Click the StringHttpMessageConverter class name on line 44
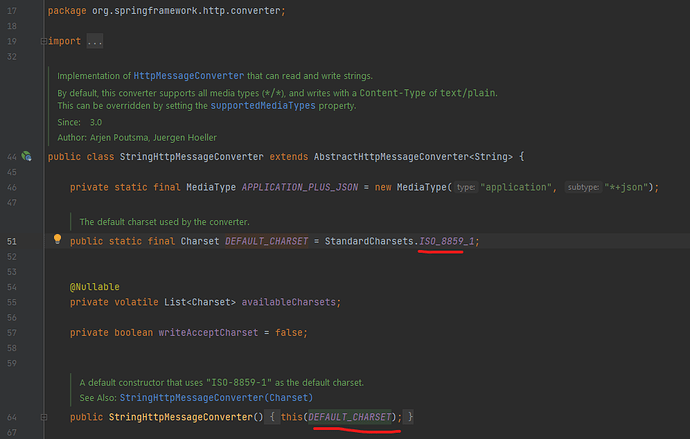Viewport: 690px width, 439px height. 191,157
